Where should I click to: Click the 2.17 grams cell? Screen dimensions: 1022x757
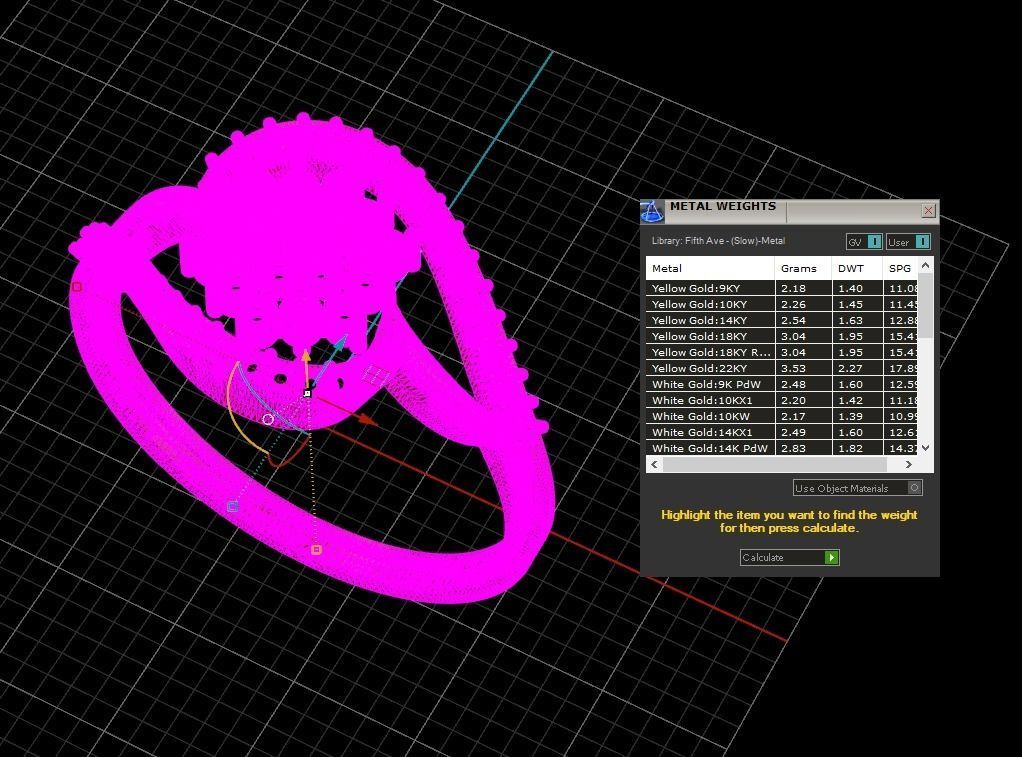803,416
